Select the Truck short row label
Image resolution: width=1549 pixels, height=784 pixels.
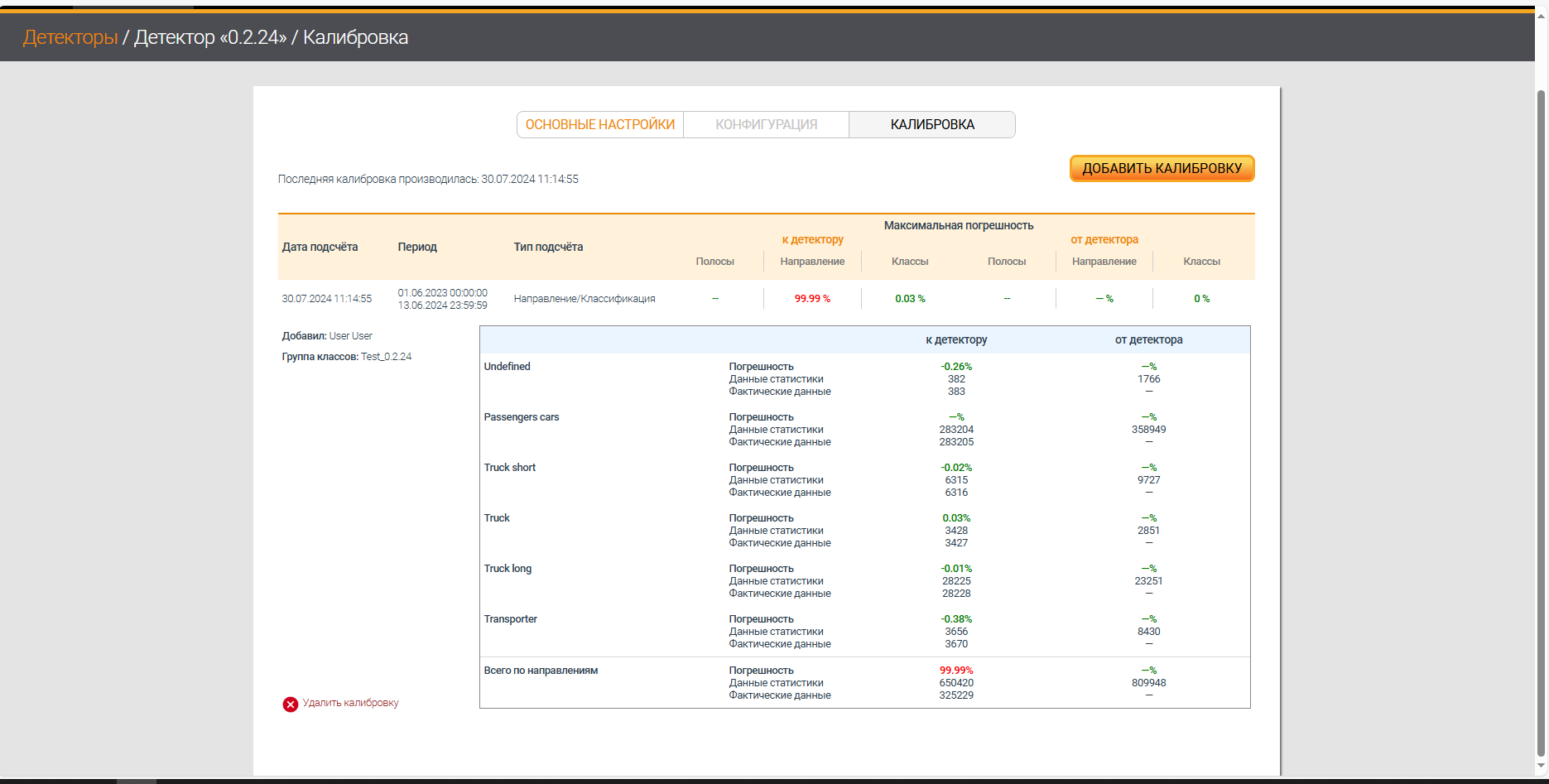click(510, 468)
